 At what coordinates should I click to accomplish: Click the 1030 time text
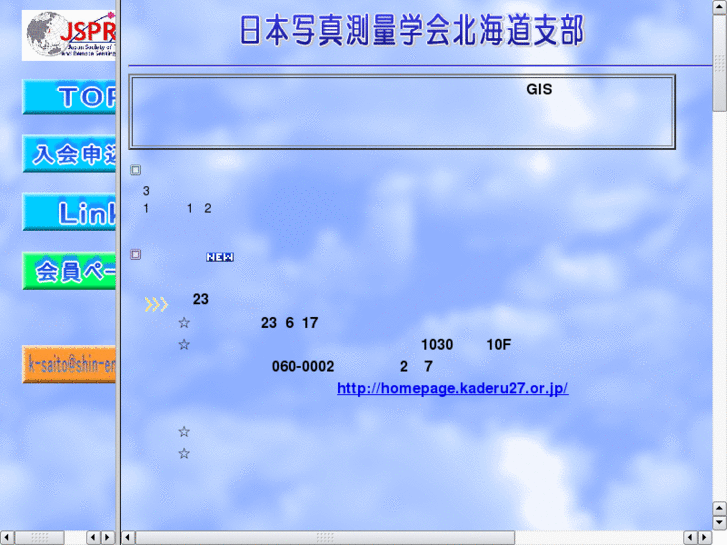pyautogui.click(x=437, y=345)
